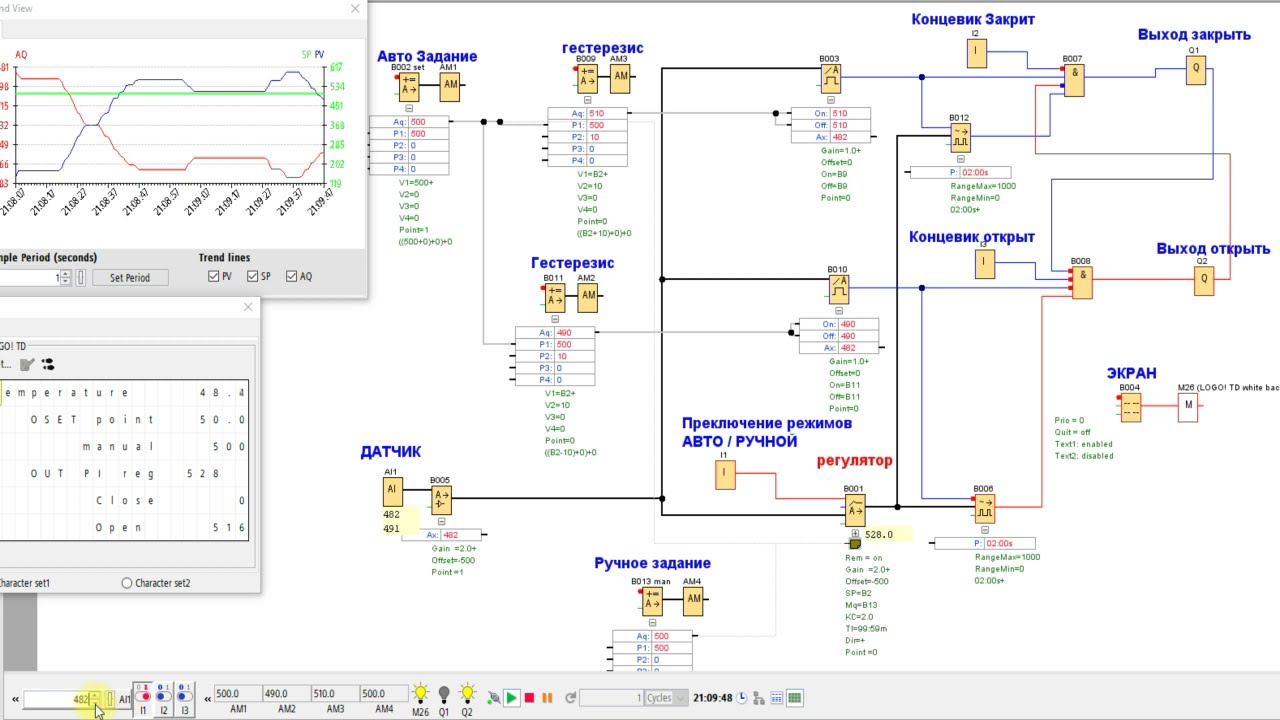Viewport: 1280px width, 720px height.
Task: Toggle input switch I3 in simulation bar
Action: 185,697
